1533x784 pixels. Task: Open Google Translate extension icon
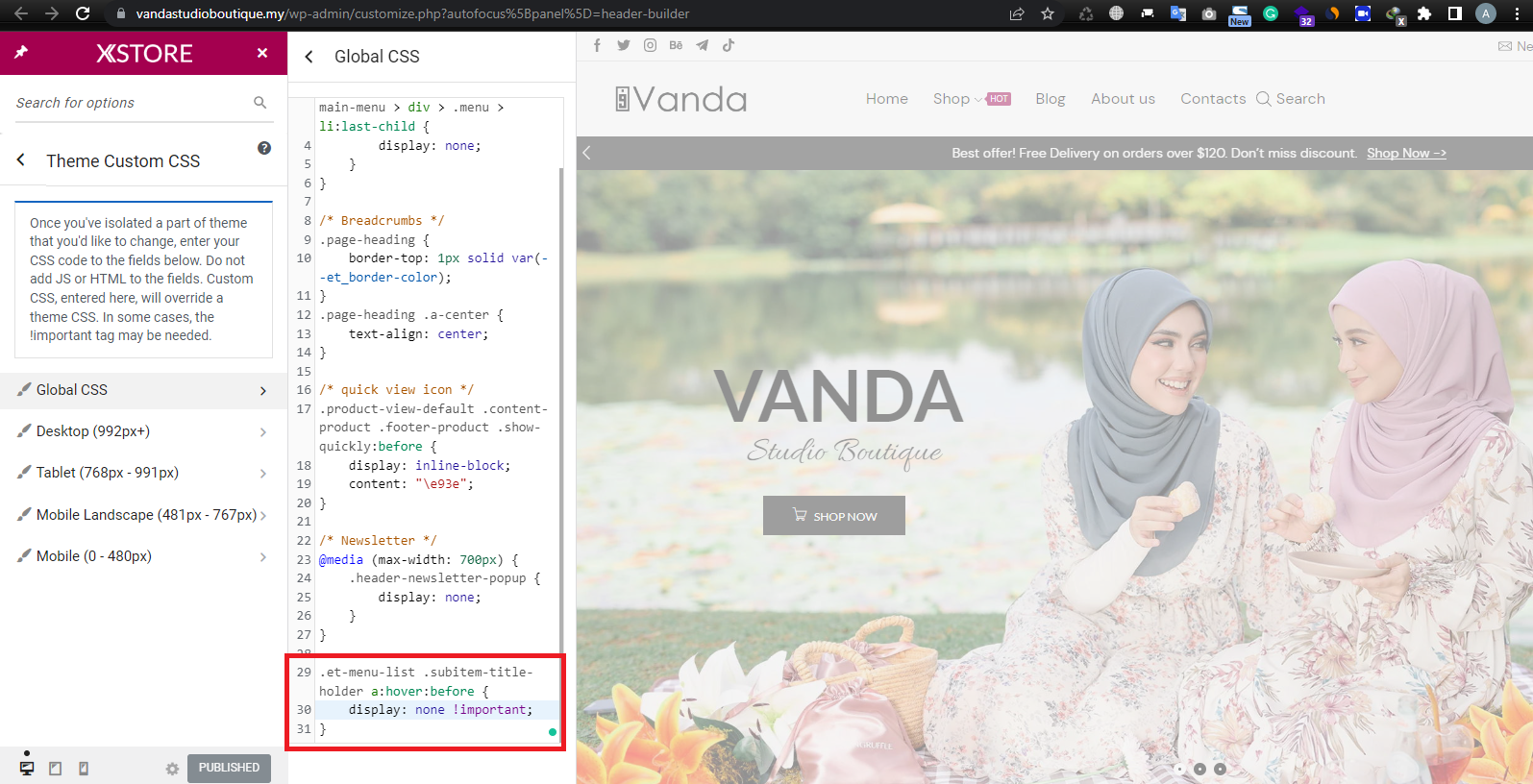(x=1178, y=13)
